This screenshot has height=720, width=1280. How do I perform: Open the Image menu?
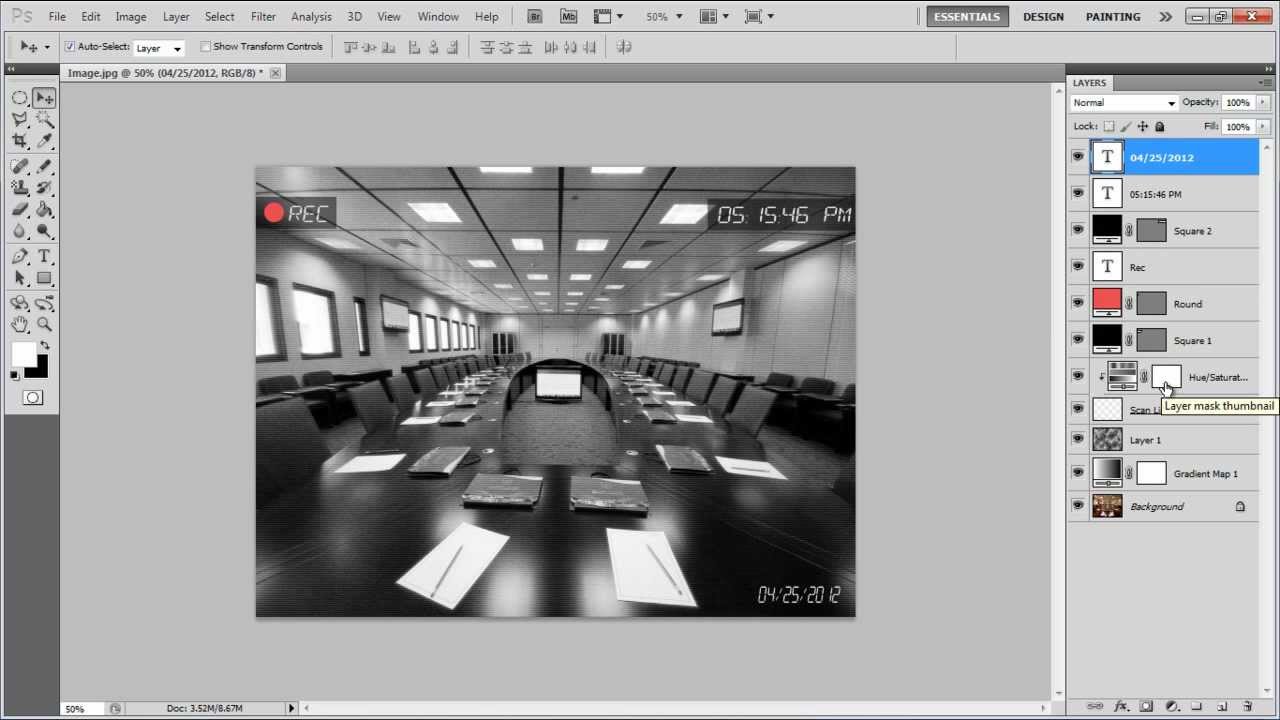131,17
